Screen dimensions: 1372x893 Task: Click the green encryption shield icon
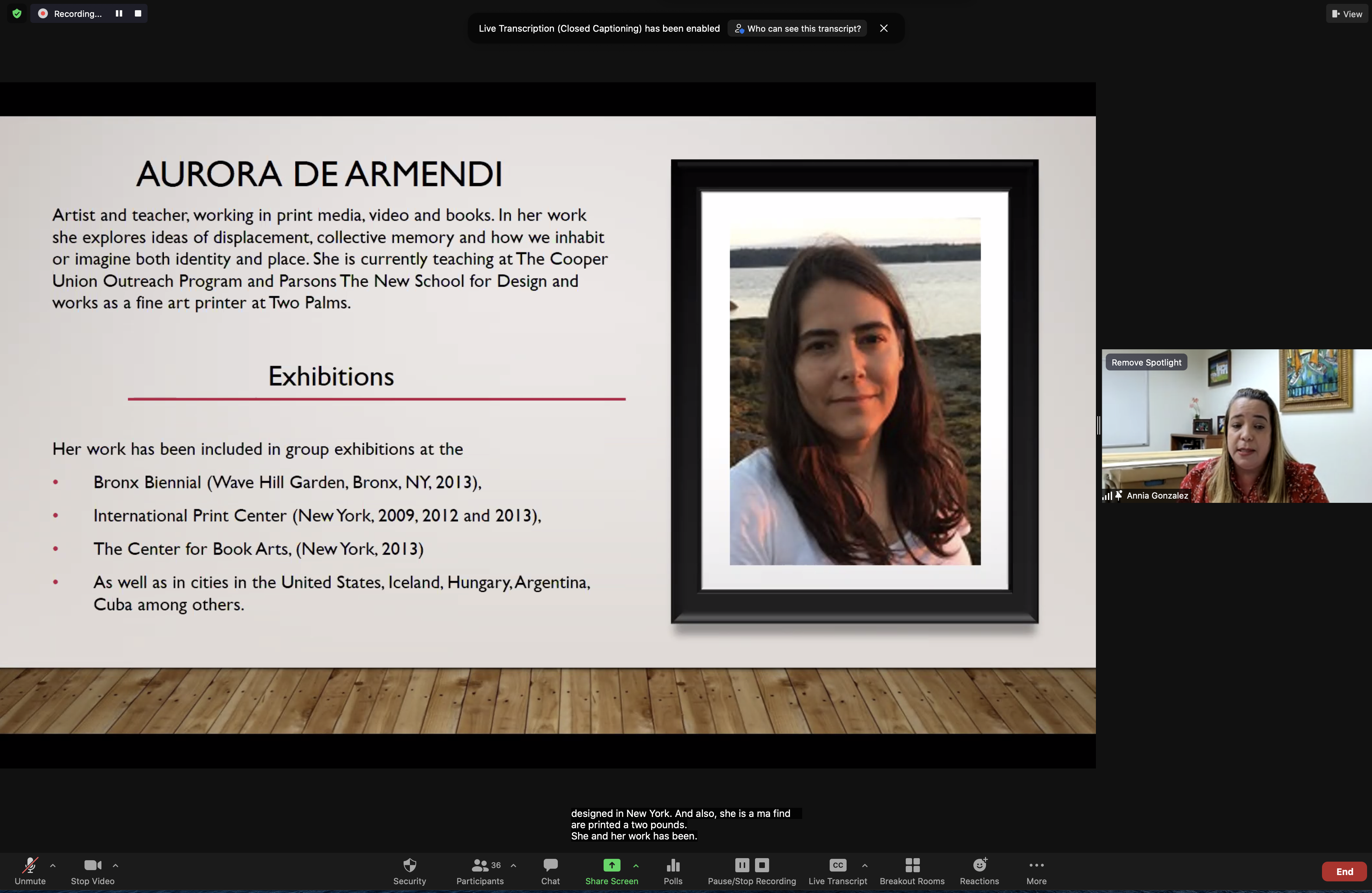[x=17, y=13]
